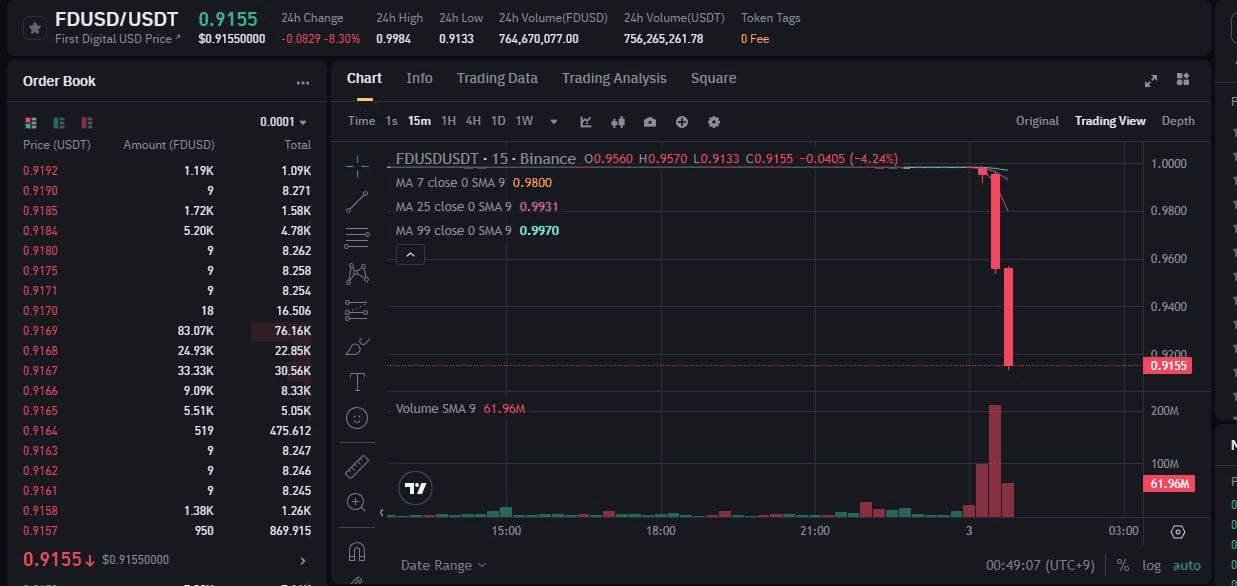The width and height of the screenshot is (1237, 586).
Task: Expand the last price row chevron in order book
Action: [x=303, y=561]
